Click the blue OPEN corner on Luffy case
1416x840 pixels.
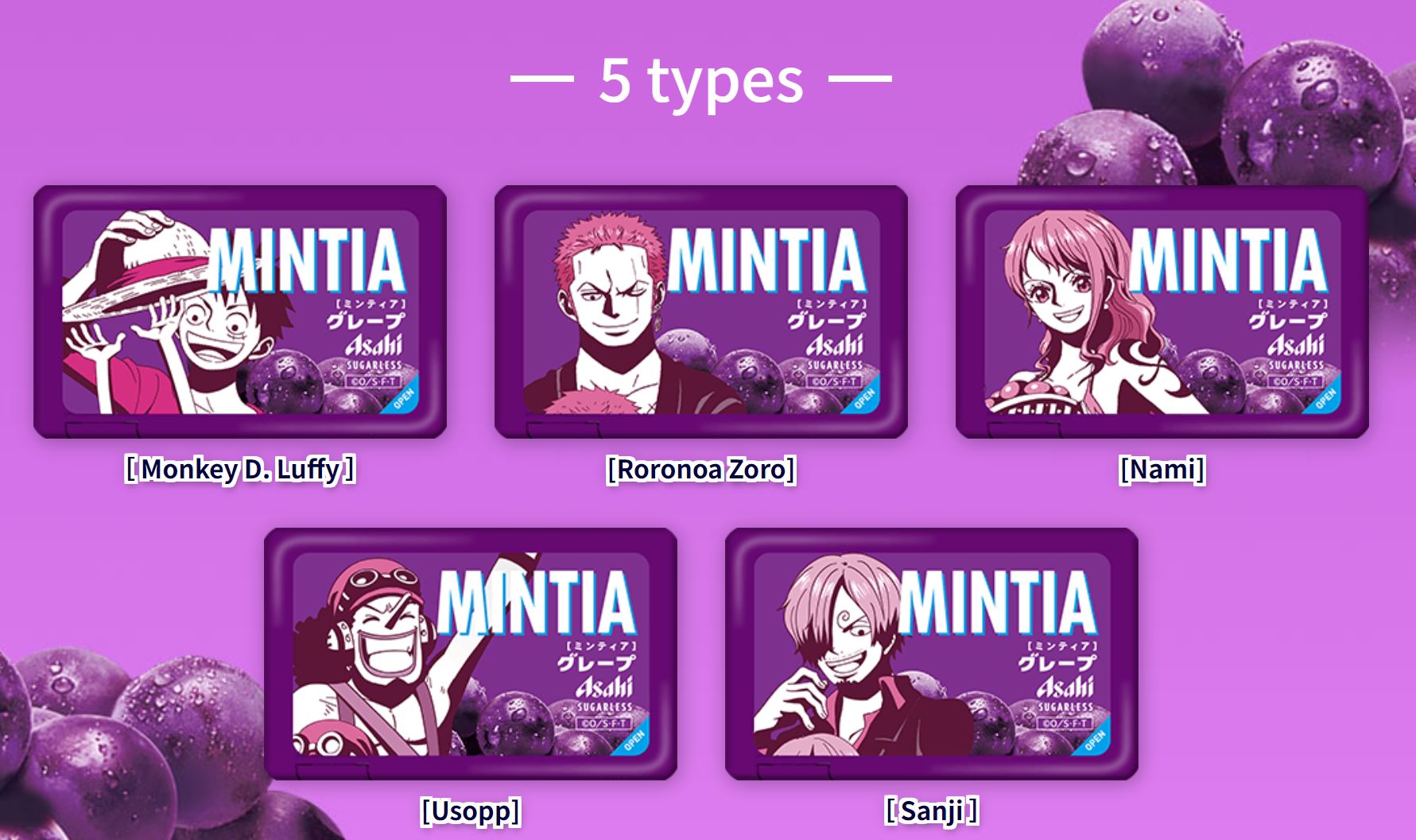click(405, 399)
